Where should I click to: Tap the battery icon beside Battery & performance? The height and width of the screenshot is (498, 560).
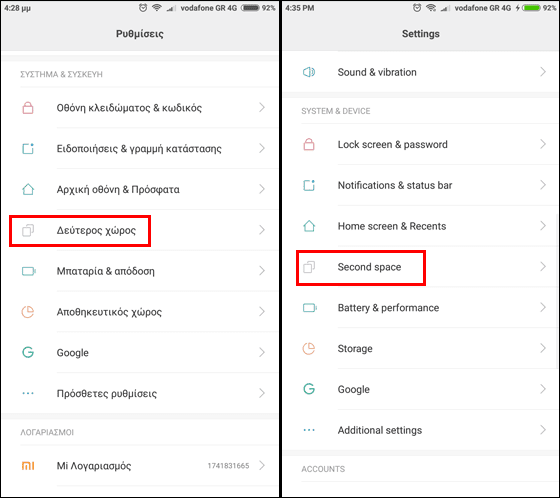(309, 308)
